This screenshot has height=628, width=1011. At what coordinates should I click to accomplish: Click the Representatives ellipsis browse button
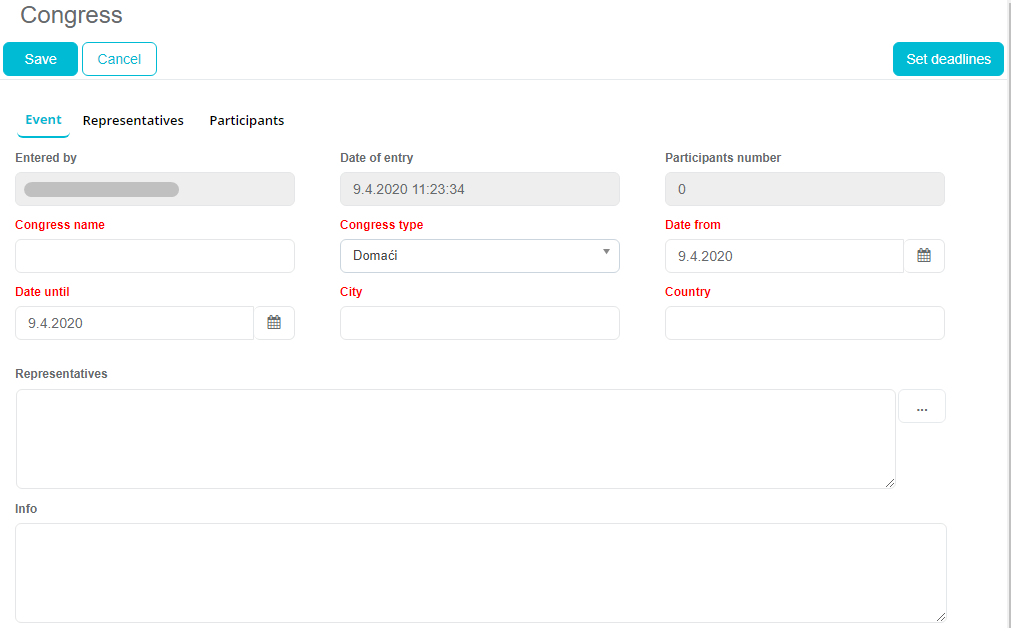point(921,407)
